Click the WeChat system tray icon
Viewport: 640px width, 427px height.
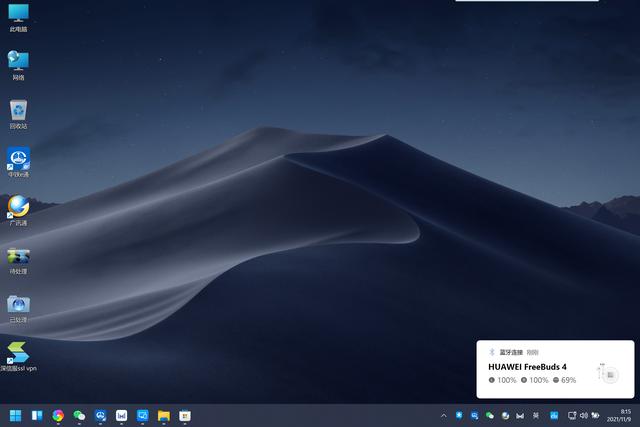(490, 416)
